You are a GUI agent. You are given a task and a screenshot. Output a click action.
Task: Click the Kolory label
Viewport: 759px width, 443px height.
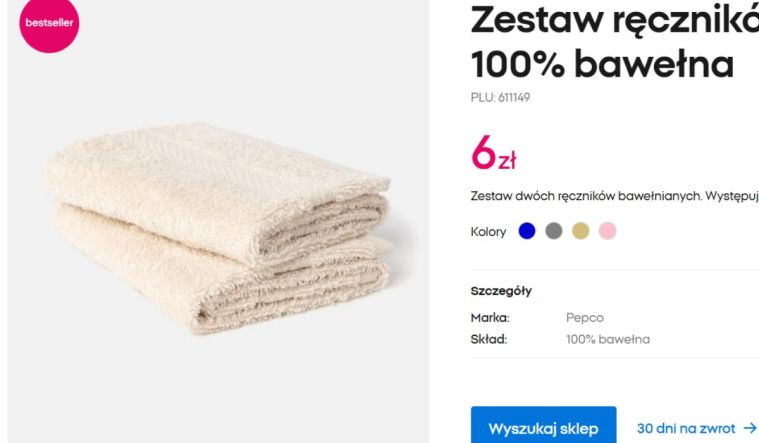(x=488, y=232)
